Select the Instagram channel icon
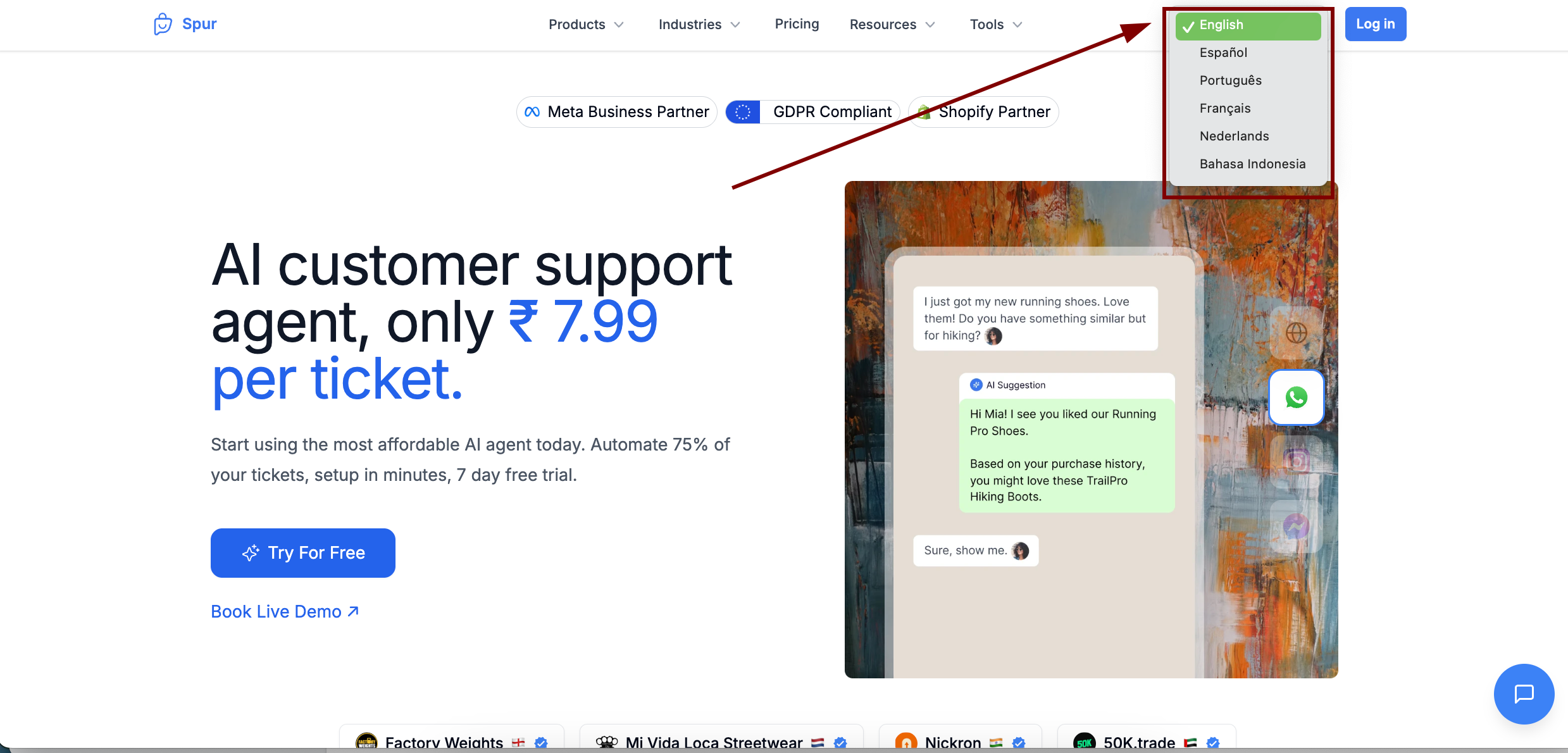This screenshot has width=1568, height=753. pos(1296,461)
